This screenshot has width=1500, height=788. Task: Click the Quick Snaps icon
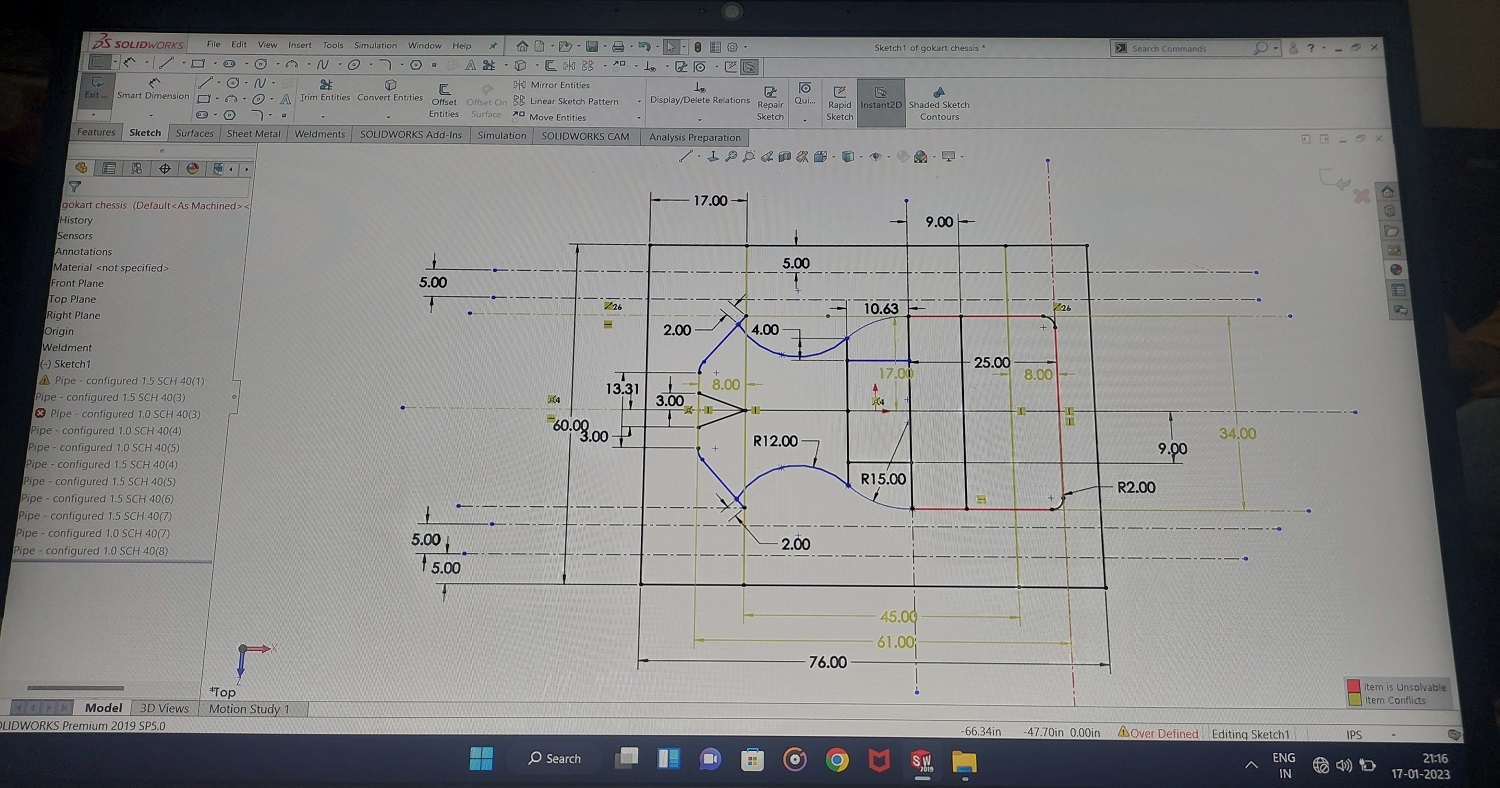point(805,94)
